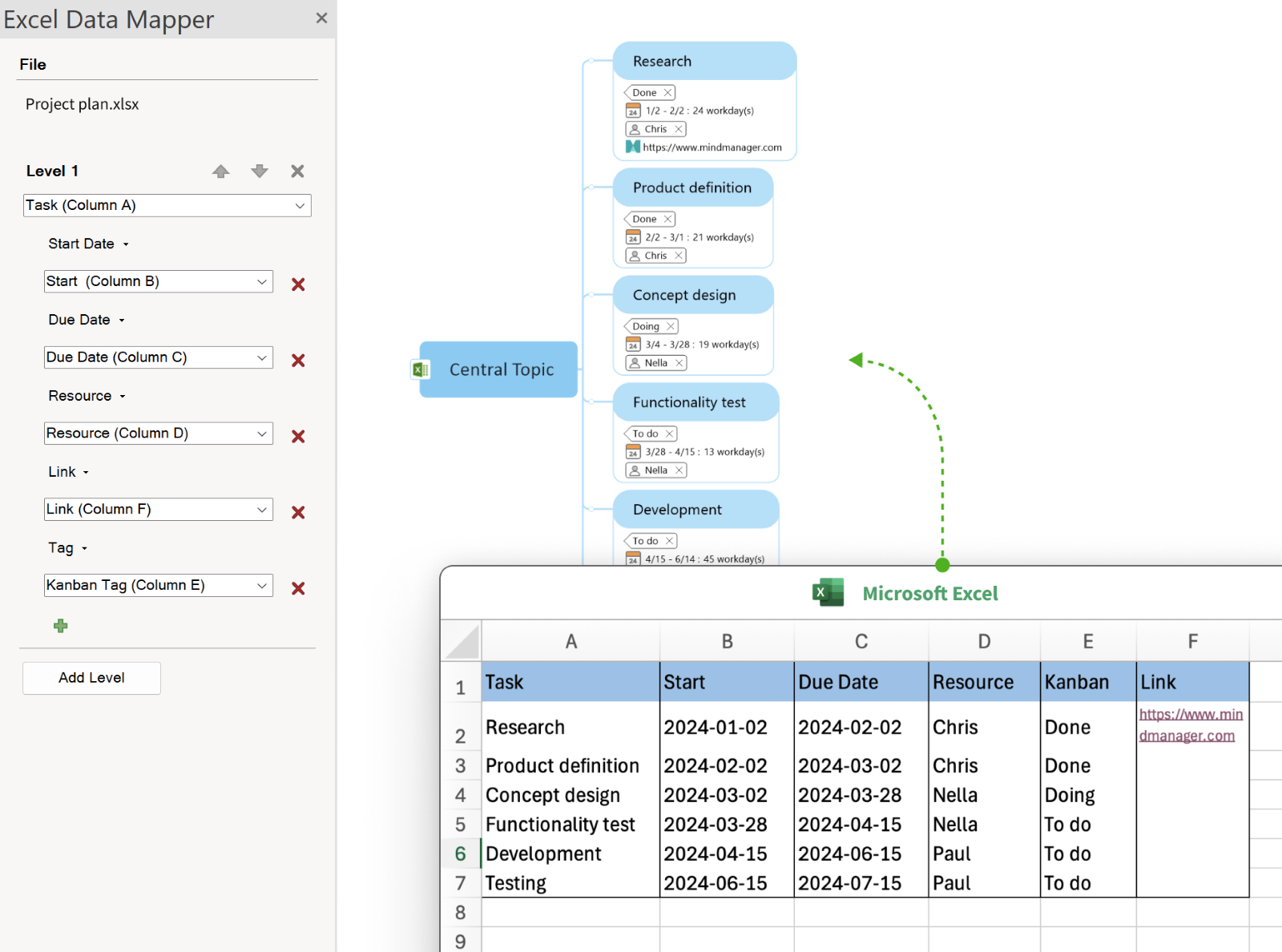
Task: Click the calendar icon on Concept design topic
Action: click(x=633, y=345)
